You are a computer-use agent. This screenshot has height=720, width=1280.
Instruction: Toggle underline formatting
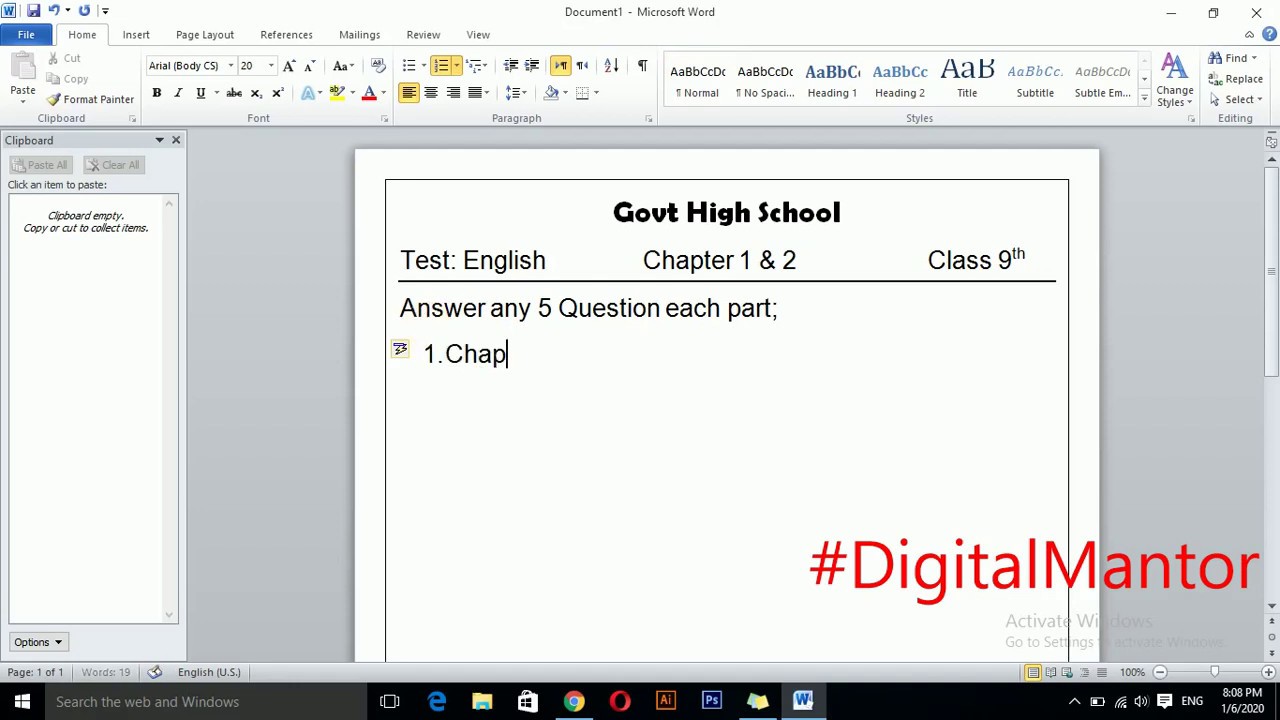point(200,93)
